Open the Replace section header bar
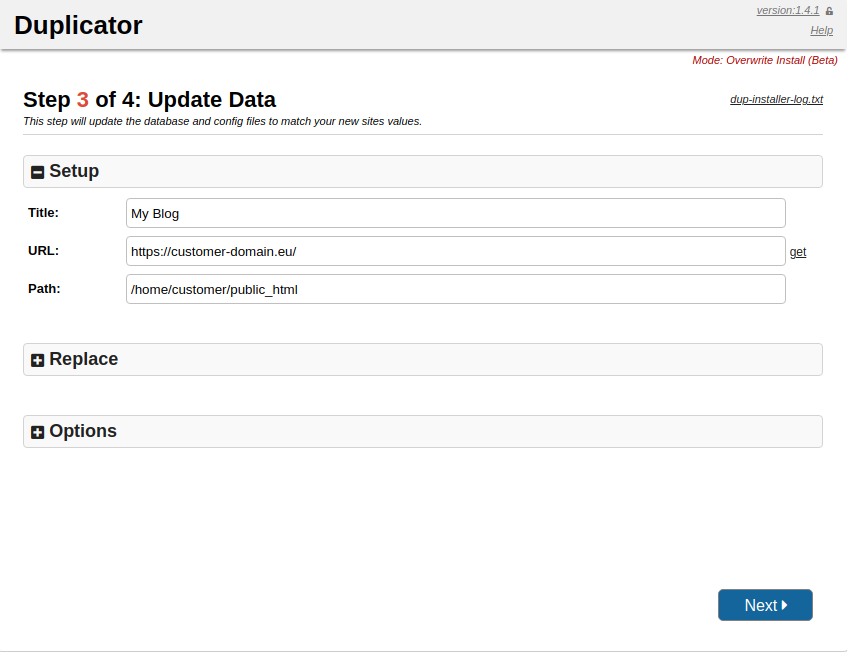The width and height of the screenshot is (847, 652). pyautogui.click(x=422, y=359)
